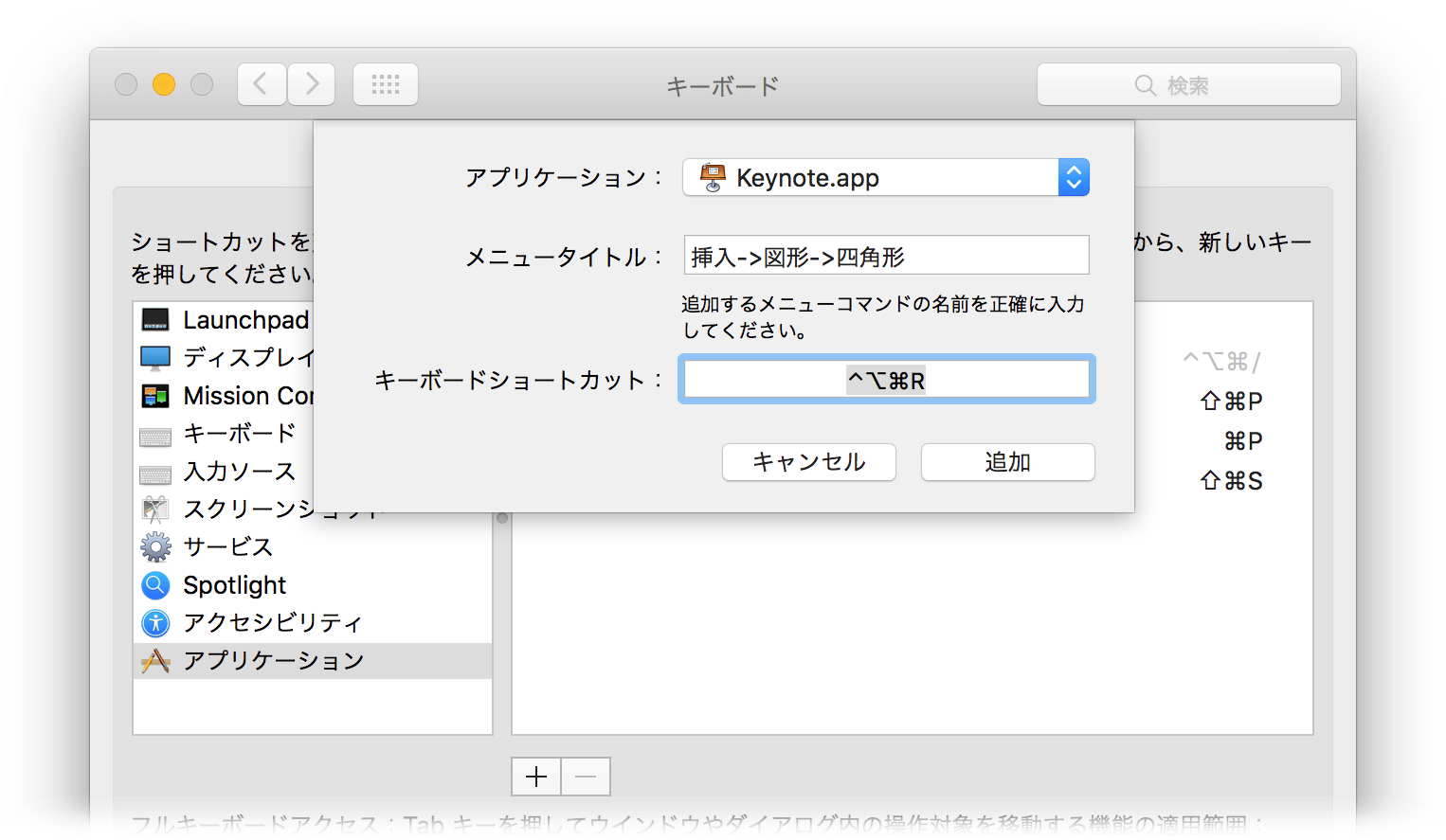Click the minus button to remove a shortcut
This screenshot has width=1446, height=840.
[x=586, y=777]
